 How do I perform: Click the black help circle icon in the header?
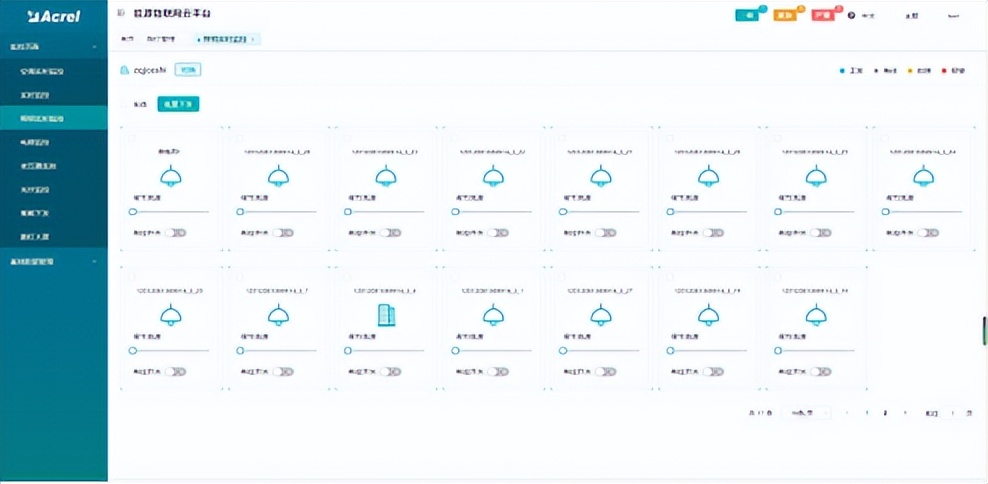[x=851, y=16]
